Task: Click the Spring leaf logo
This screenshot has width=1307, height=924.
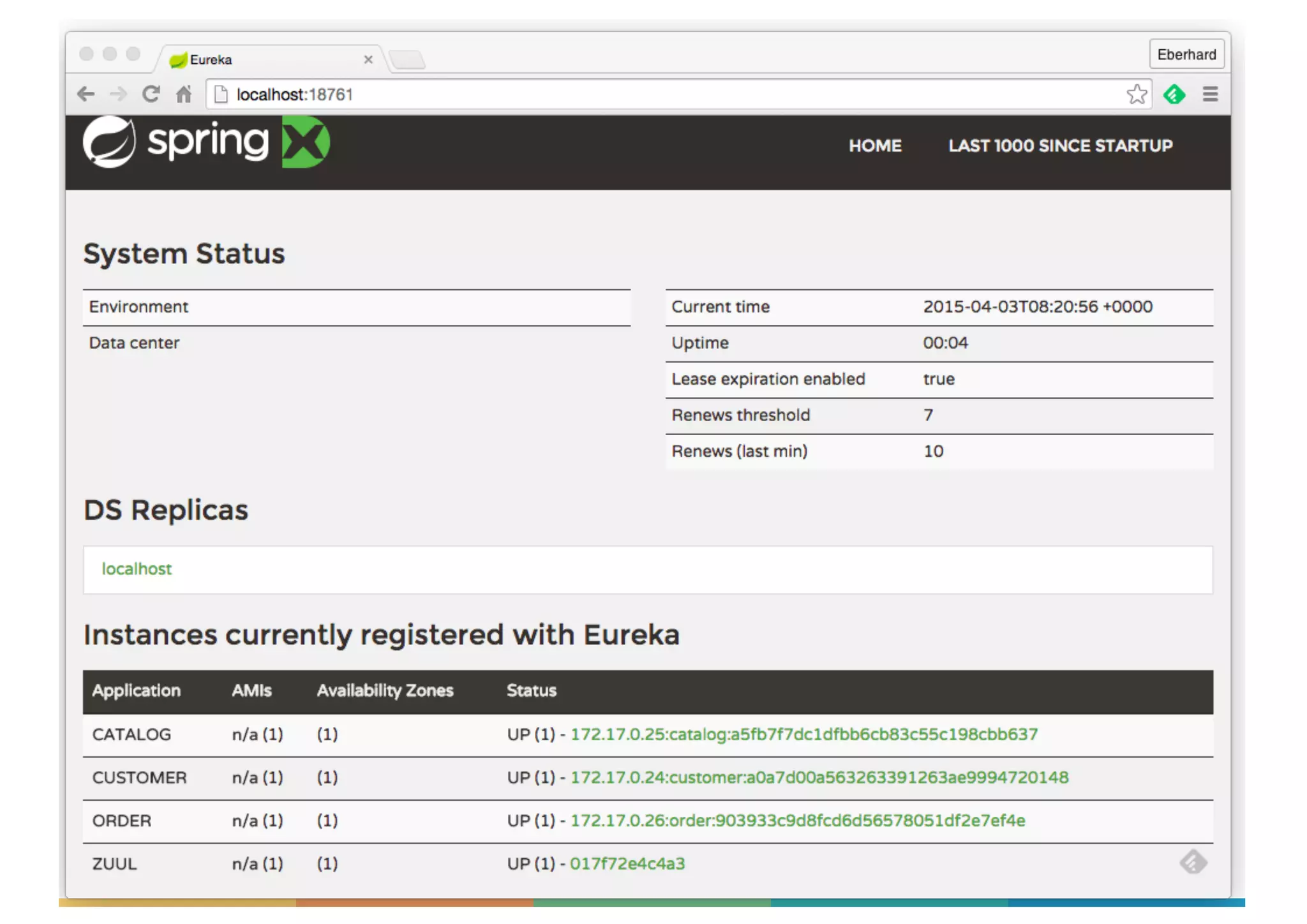Action: coord(109,142)
